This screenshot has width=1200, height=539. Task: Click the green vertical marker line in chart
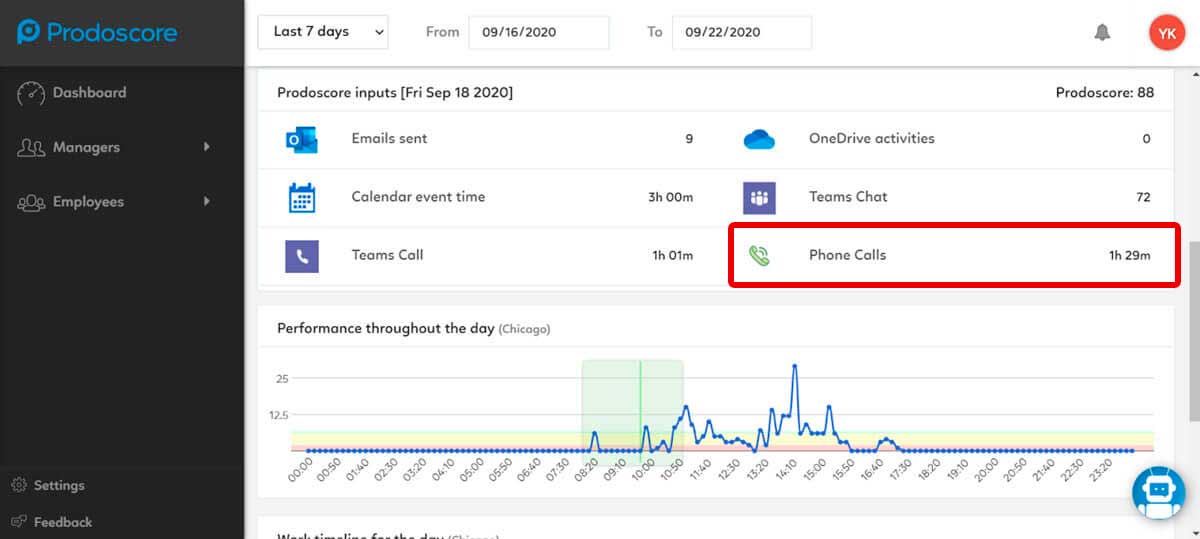[x=640, y=406]
